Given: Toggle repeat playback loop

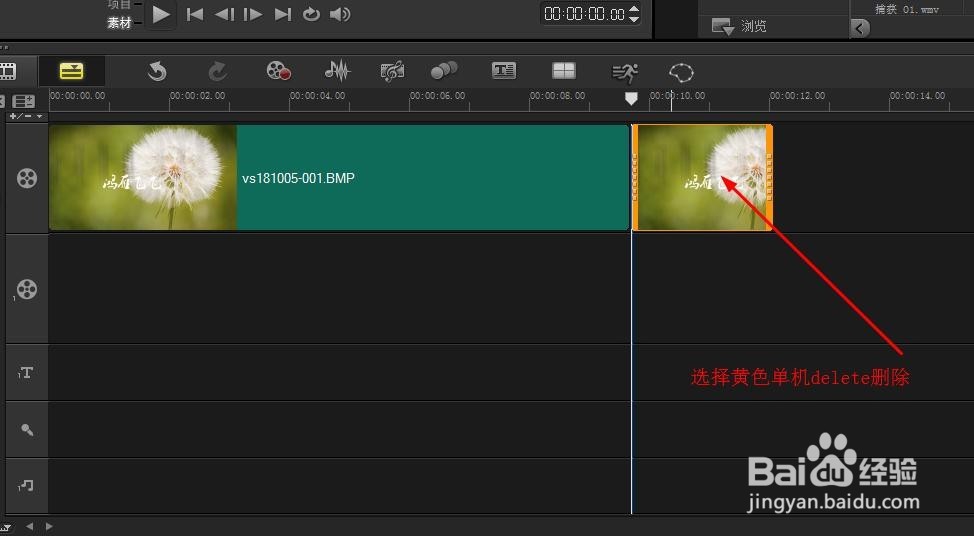Looking at the screenshot, I should coord(311,14).
